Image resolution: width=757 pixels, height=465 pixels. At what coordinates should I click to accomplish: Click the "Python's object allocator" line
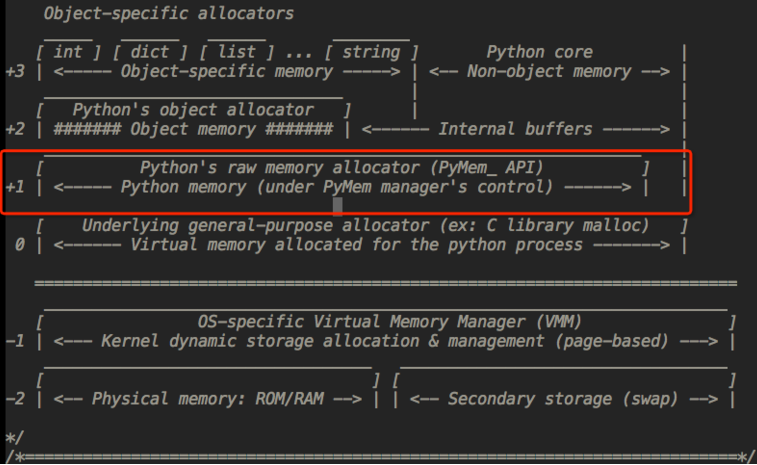[193, 110]
